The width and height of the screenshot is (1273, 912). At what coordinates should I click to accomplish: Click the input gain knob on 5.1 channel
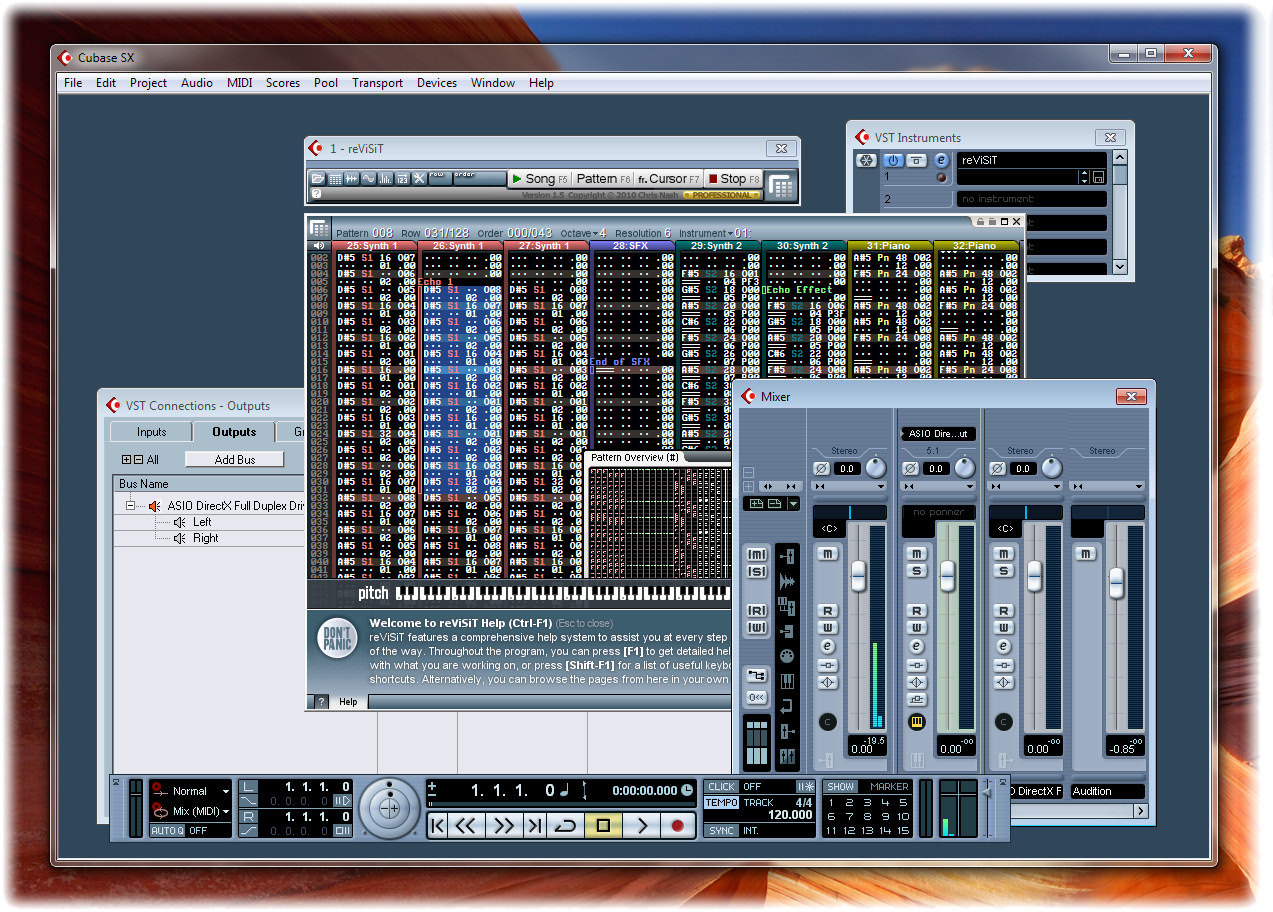click(964, 468)
